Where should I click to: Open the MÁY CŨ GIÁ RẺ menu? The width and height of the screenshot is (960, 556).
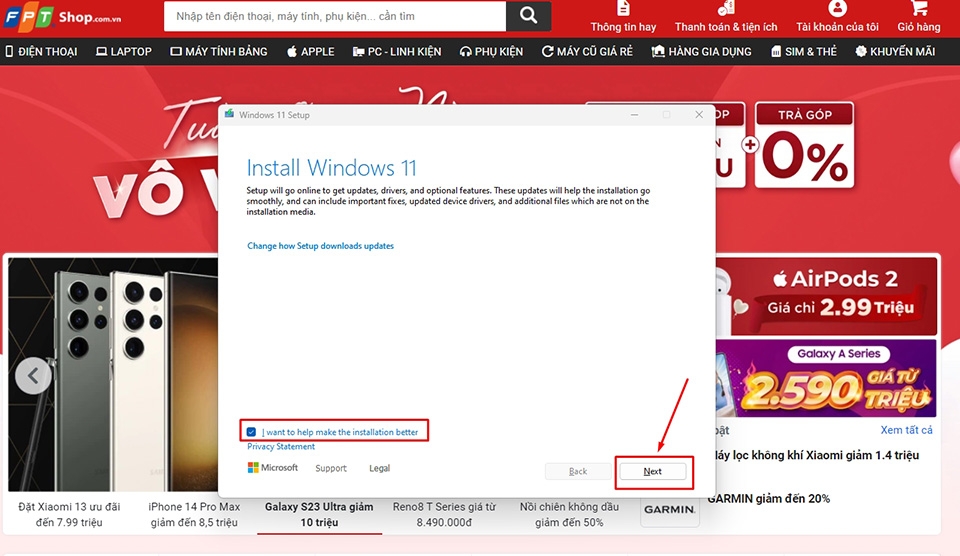click(587, 51)
